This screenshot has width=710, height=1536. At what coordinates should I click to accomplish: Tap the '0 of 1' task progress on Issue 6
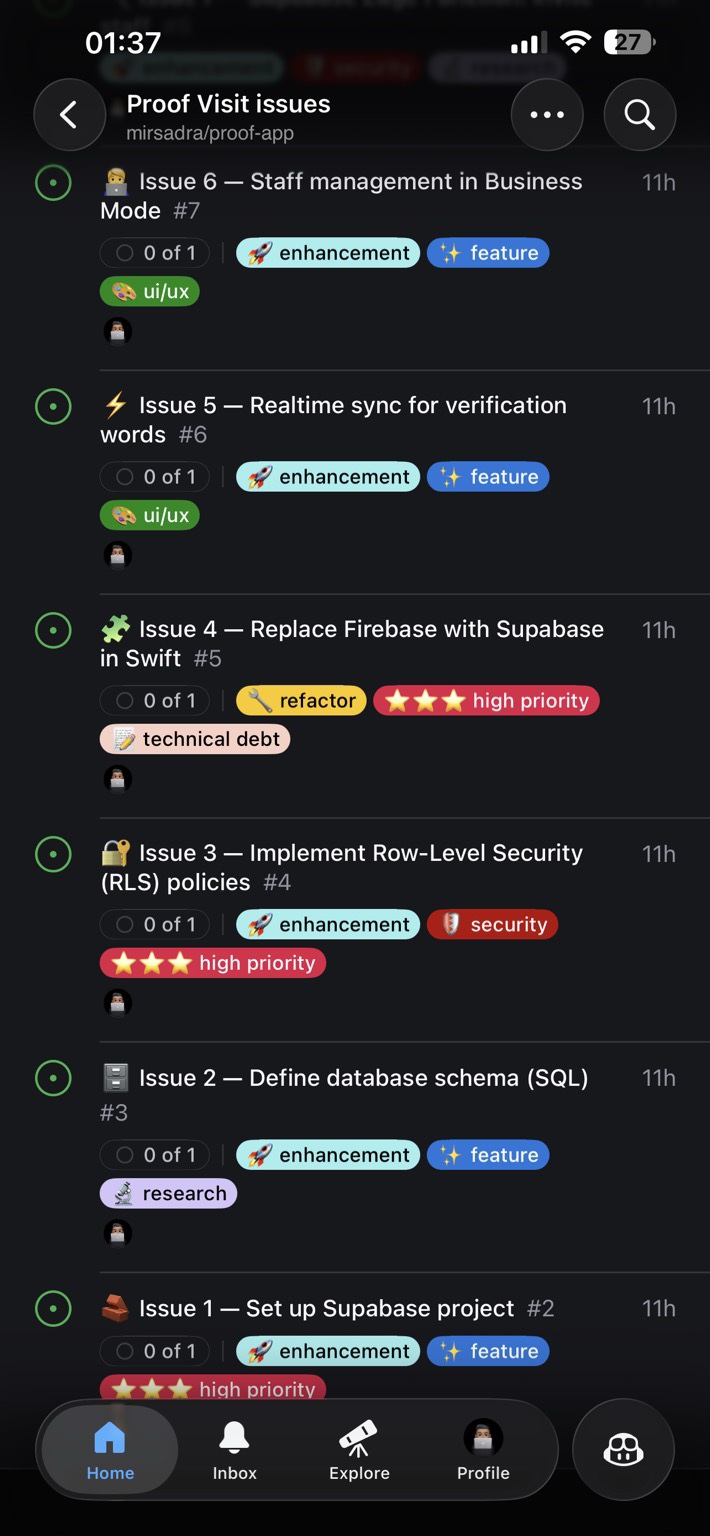click(155, 253)
